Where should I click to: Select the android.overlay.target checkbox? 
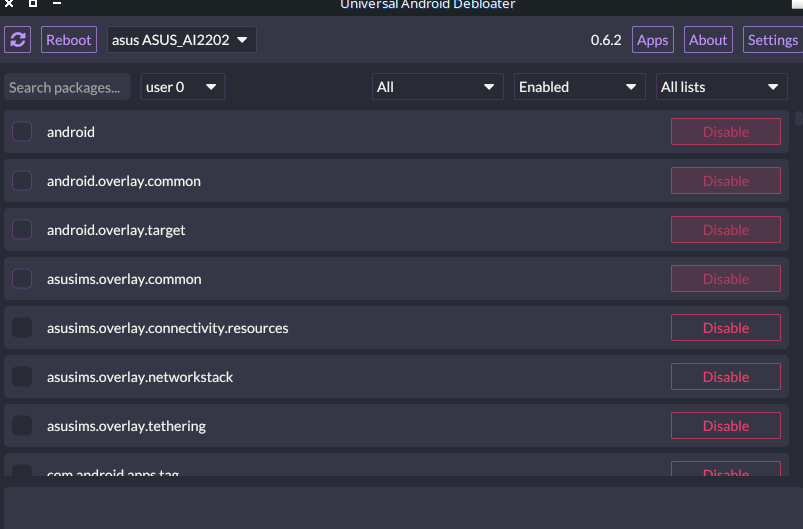[22, 230]
